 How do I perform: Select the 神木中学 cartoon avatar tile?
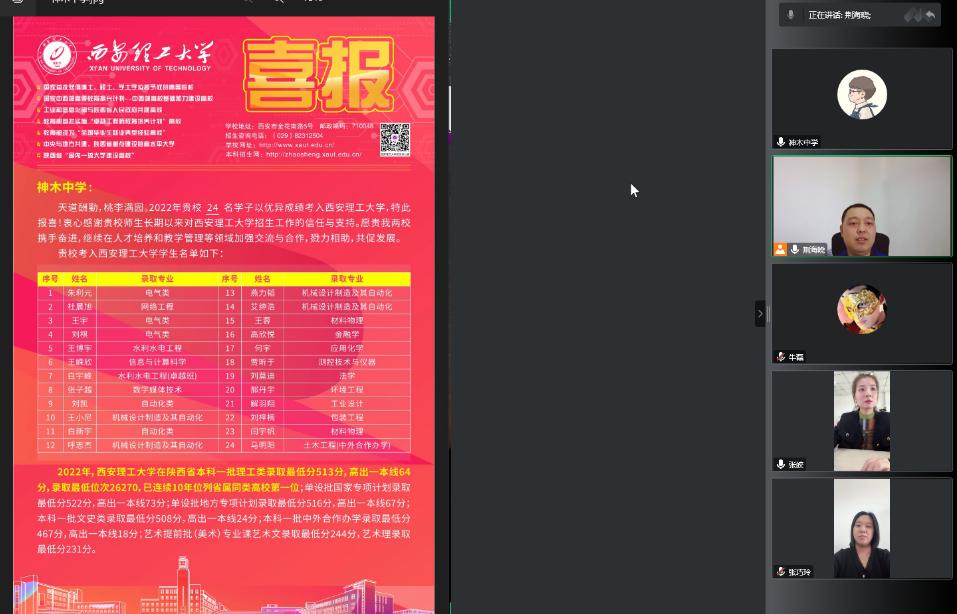861,94
